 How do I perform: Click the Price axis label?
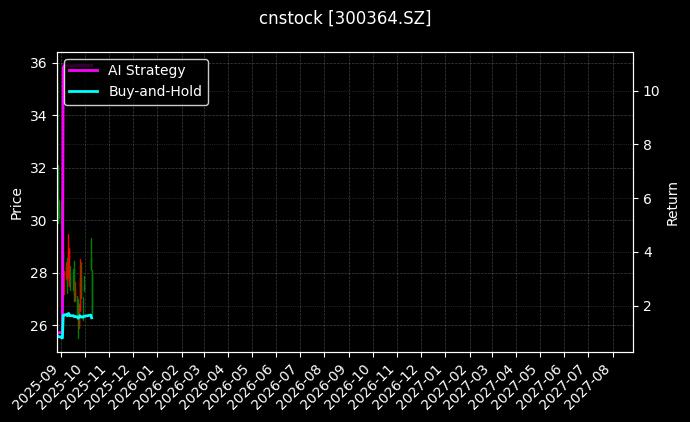click(x=16, y=202)
